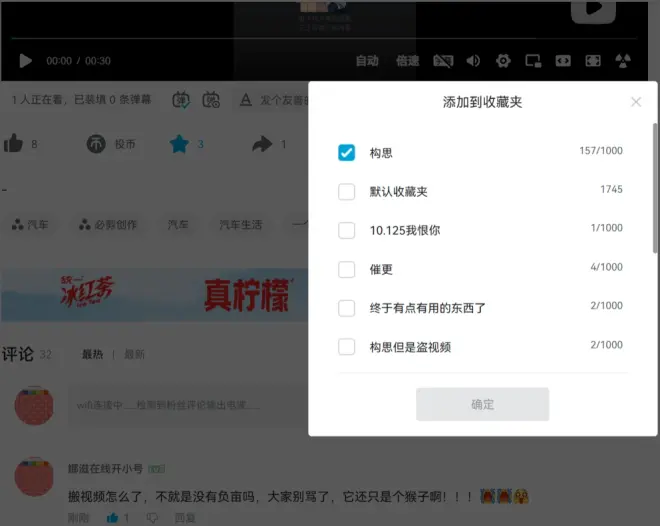Click the 确定 confirm button

pyautogui.click(x=482, y=404)
